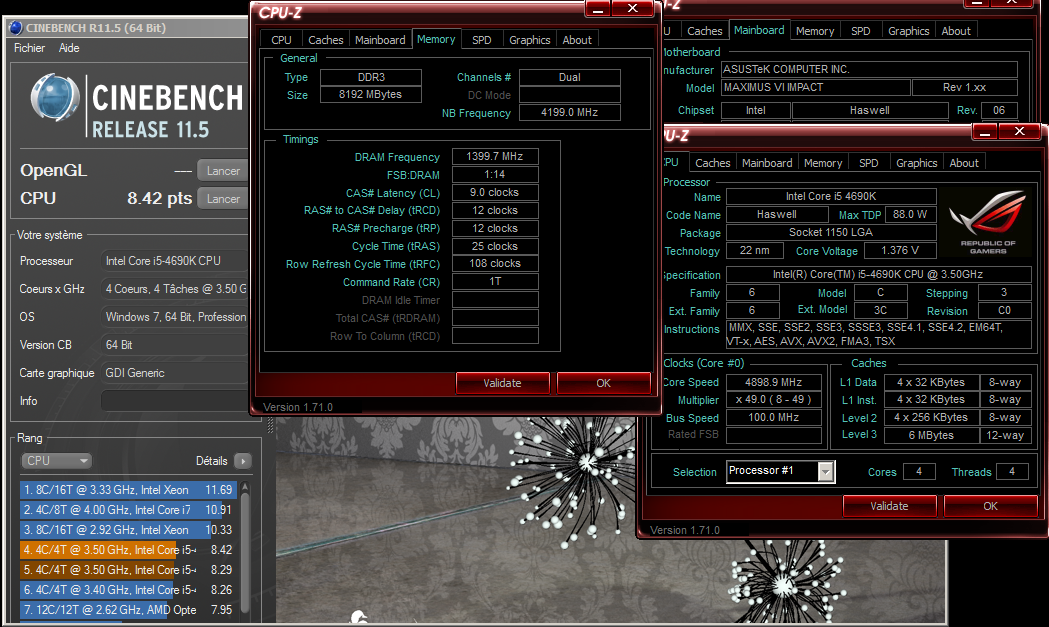Screen dimensions: 1049x627
Task: Click the DRAM Frequency value 1399.7 MHz
Action: [x=495, y=156]
